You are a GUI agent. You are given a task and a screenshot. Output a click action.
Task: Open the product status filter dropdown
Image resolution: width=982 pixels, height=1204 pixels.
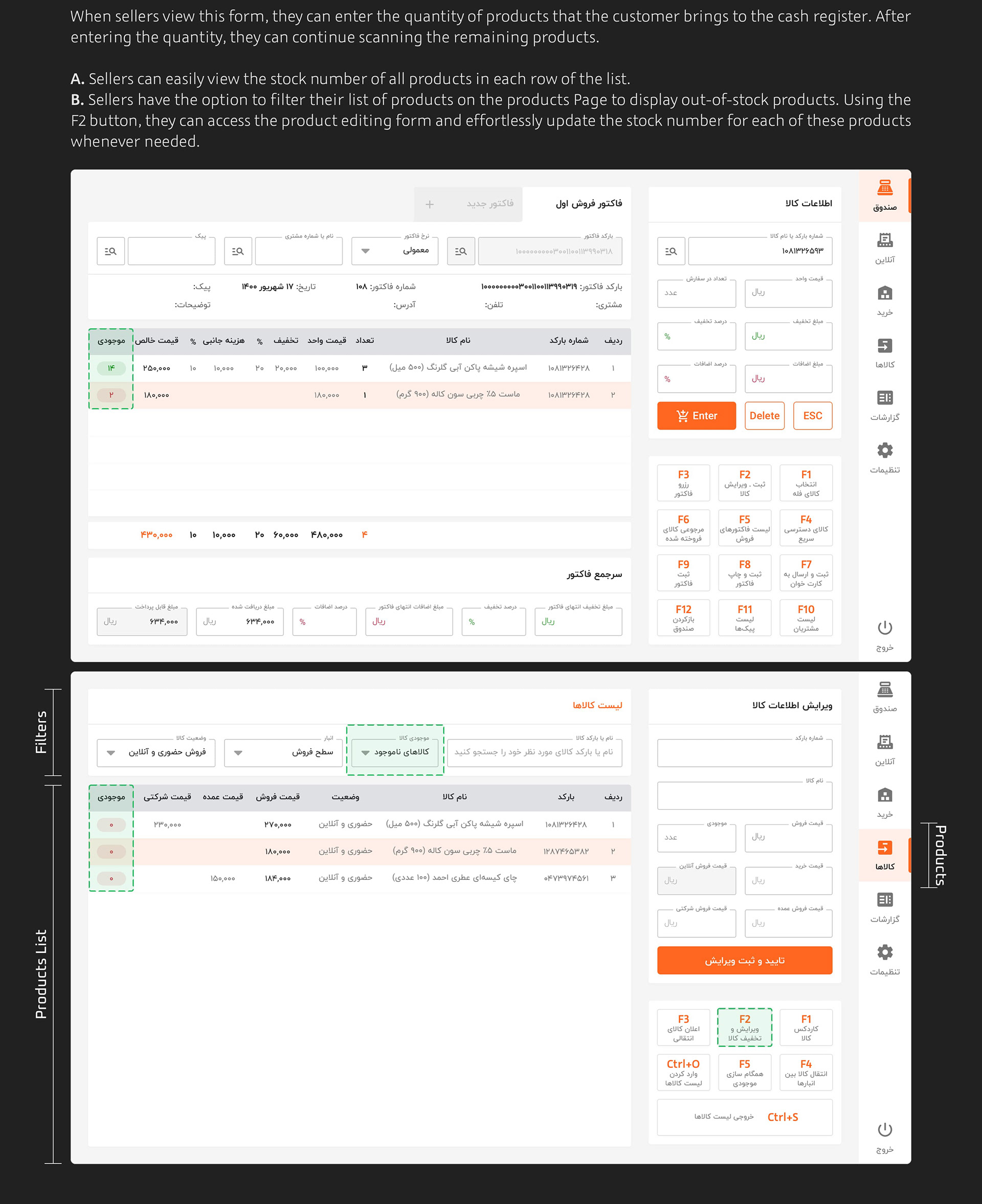(155, 752)
